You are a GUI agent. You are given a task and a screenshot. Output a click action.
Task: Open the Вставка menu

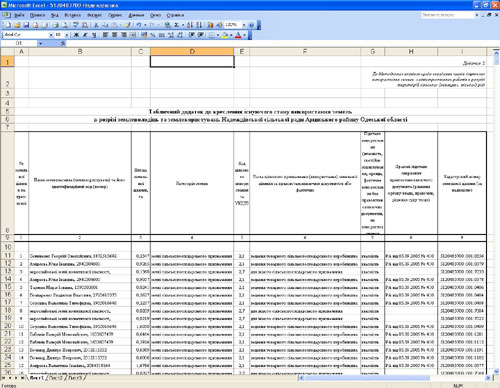coord(72,15)
